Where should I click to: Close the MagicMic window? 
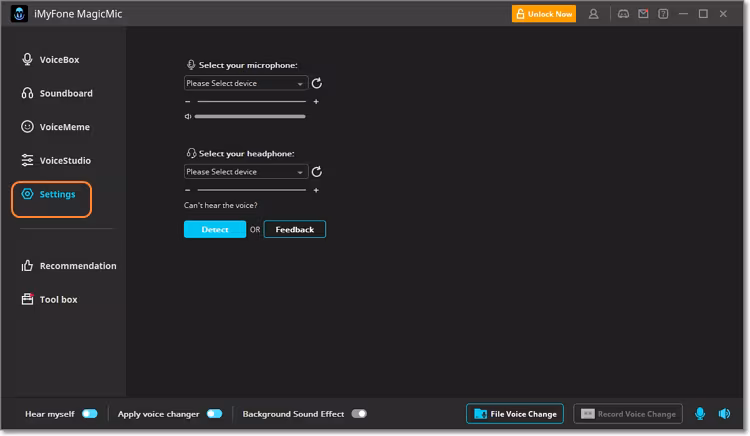[x=723, y=14]
